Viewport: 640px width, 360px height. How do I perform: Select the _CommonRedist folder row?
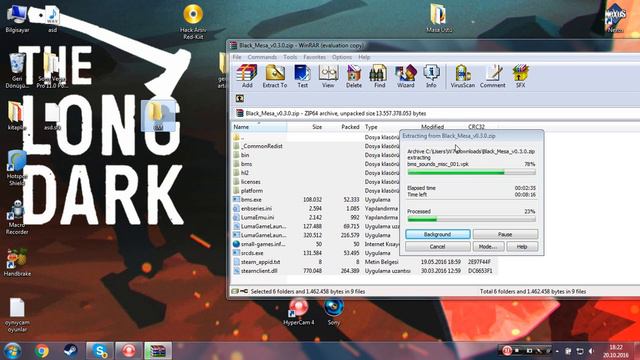316,146
